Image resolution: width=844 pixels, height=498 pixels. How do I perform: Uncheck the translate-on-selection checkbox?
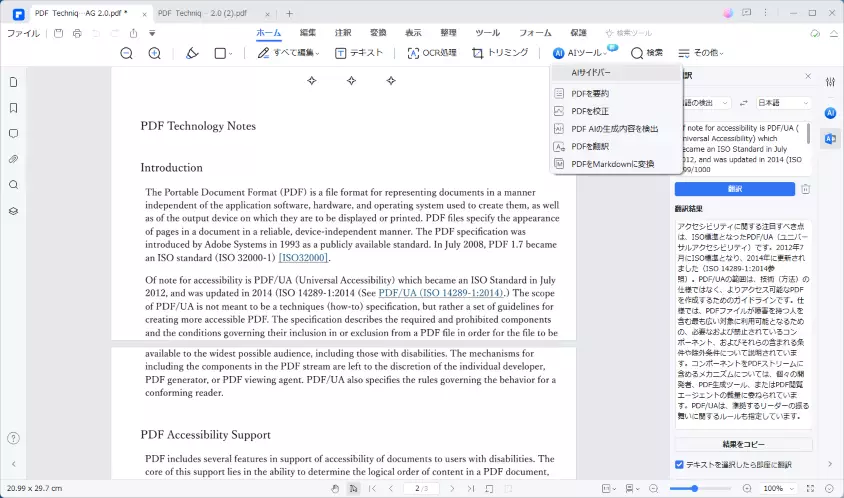tap(680, 464)
